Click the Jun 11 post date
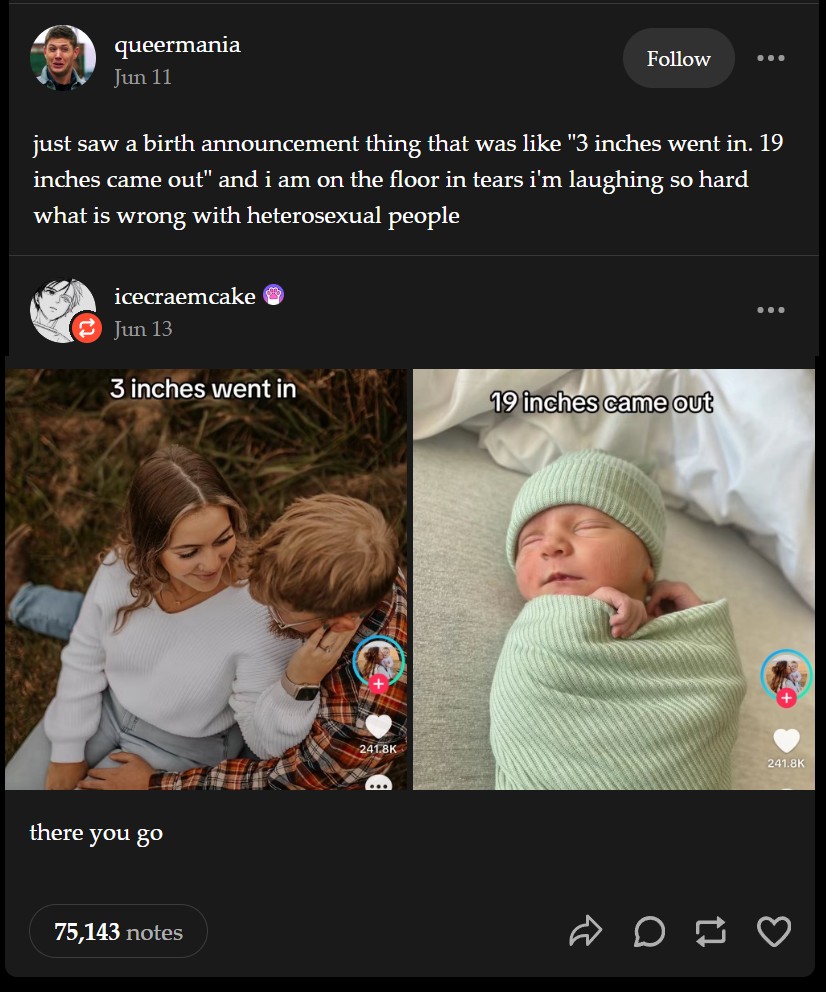This screenshot has width=826, height=992. pyautogui.click(x=143, y=77)
